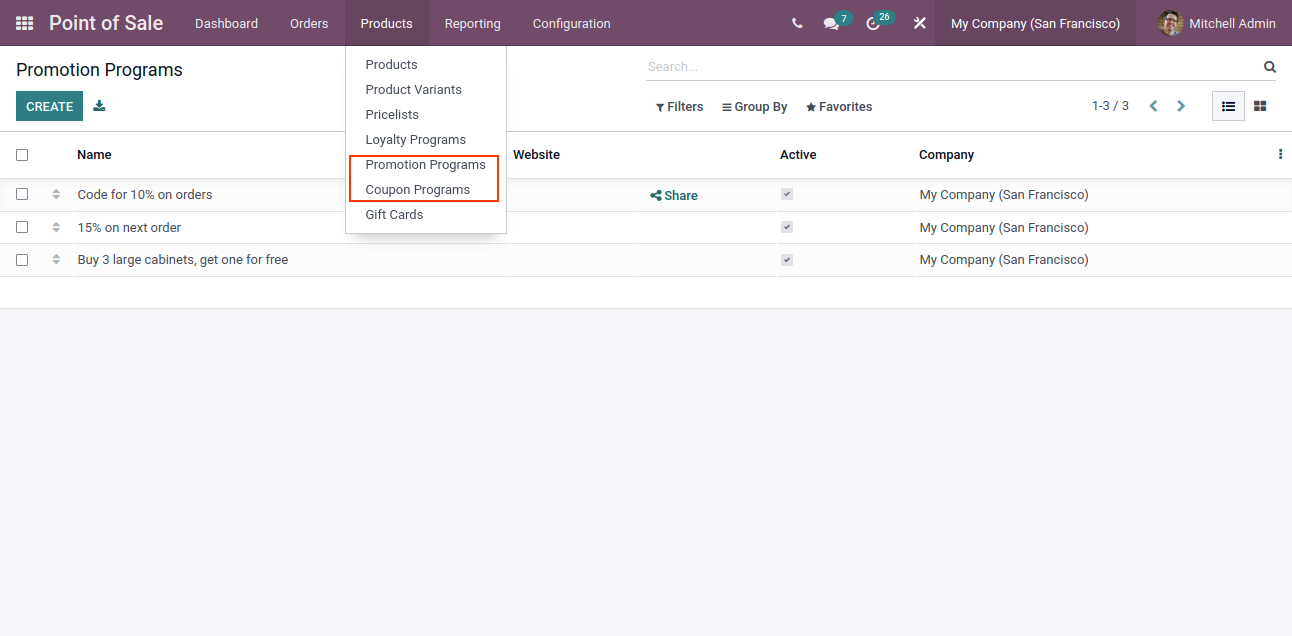Click the phone call icon
The width and height of the screenshot is (1292, 636).
point(796,23)
